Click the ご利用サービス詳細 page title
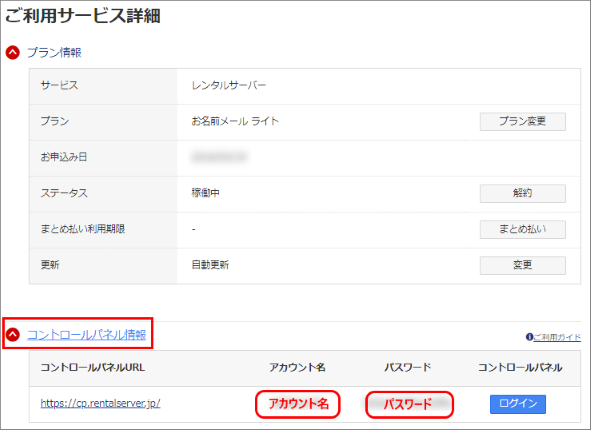 (83, 16)
